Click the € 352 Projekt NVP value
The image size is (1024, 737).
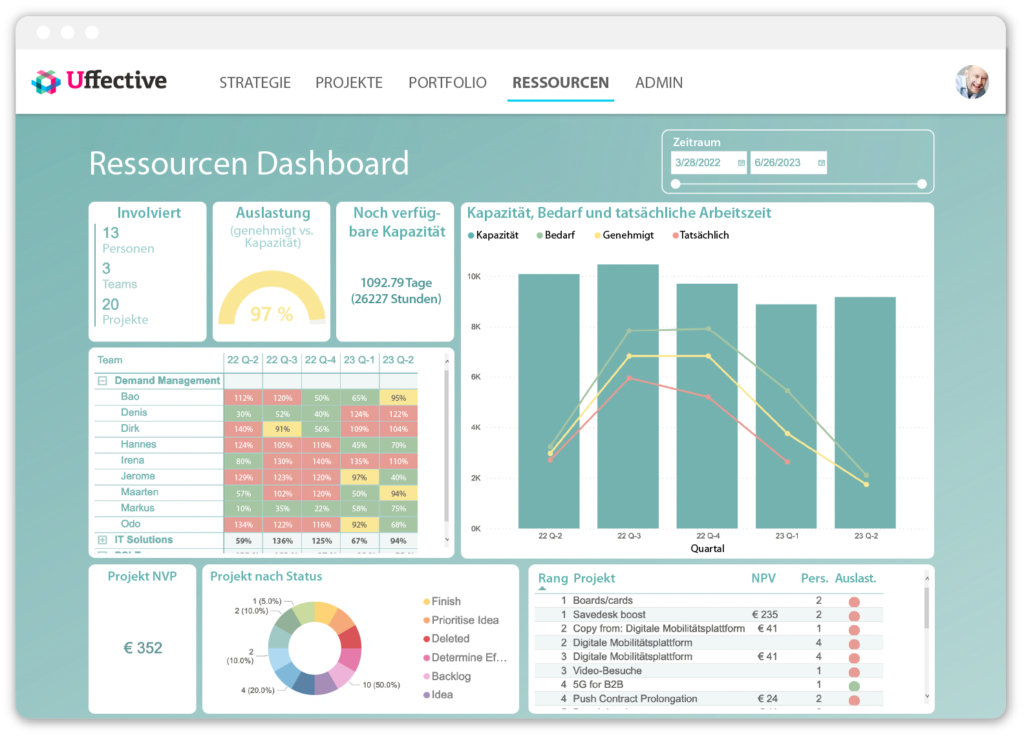pos(143,648)
